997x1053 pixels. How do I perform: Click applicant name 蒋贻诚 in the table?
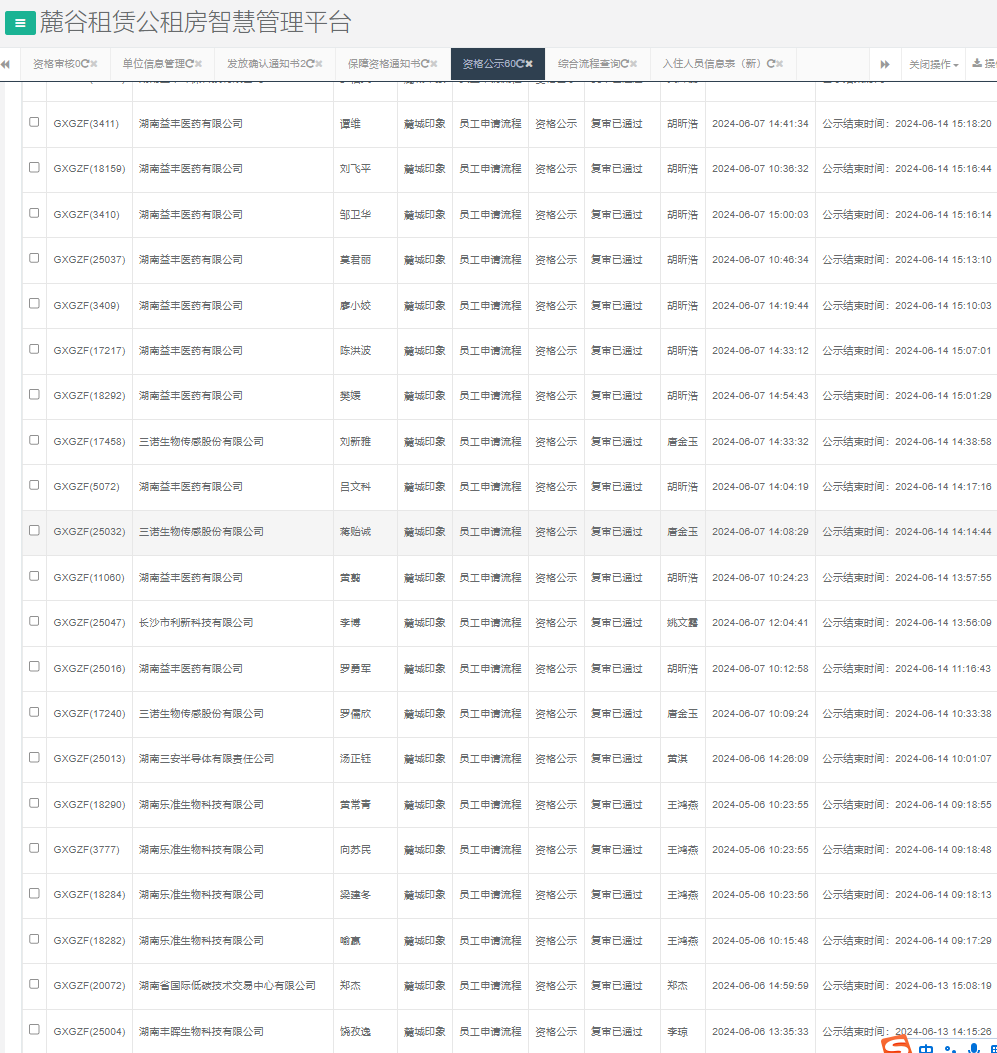(355, 532)
